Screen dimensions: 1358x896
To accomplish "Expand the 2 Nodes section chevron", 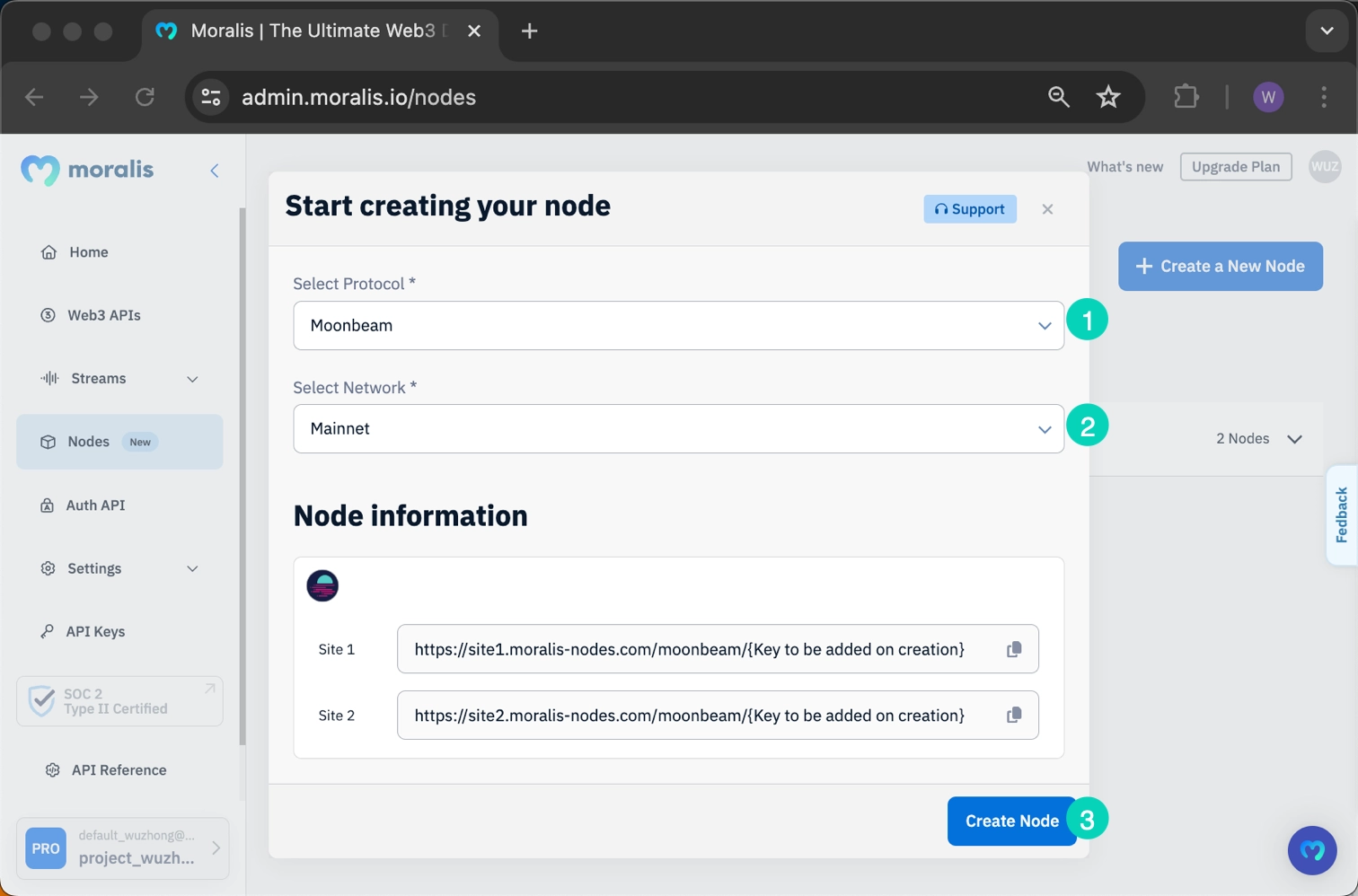I will (1294, 439).
